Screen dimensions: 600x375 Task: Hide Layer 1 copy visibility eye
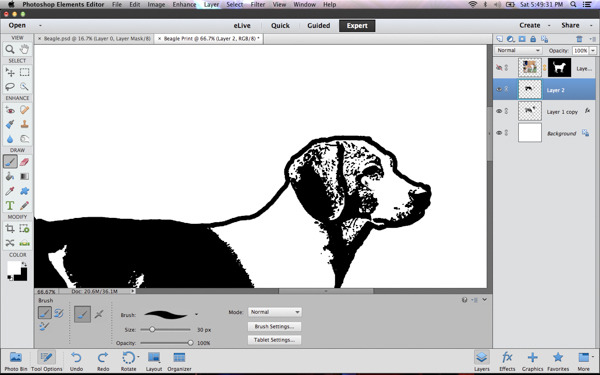point(499,111)
